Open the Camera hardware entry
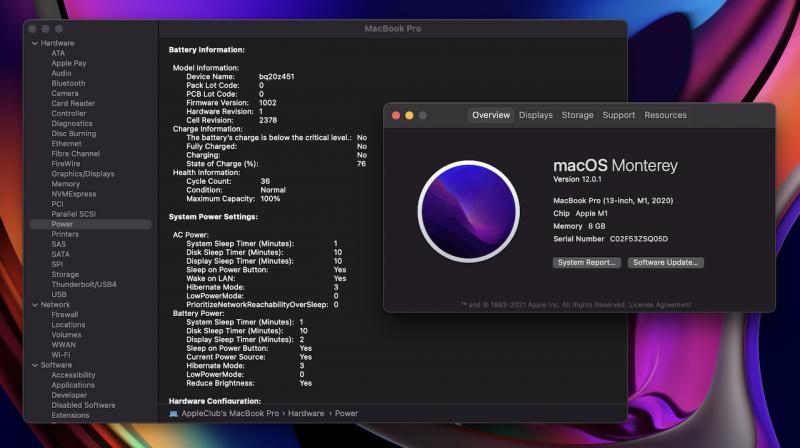Screen dimensions: 800x448 pos(65,93)
